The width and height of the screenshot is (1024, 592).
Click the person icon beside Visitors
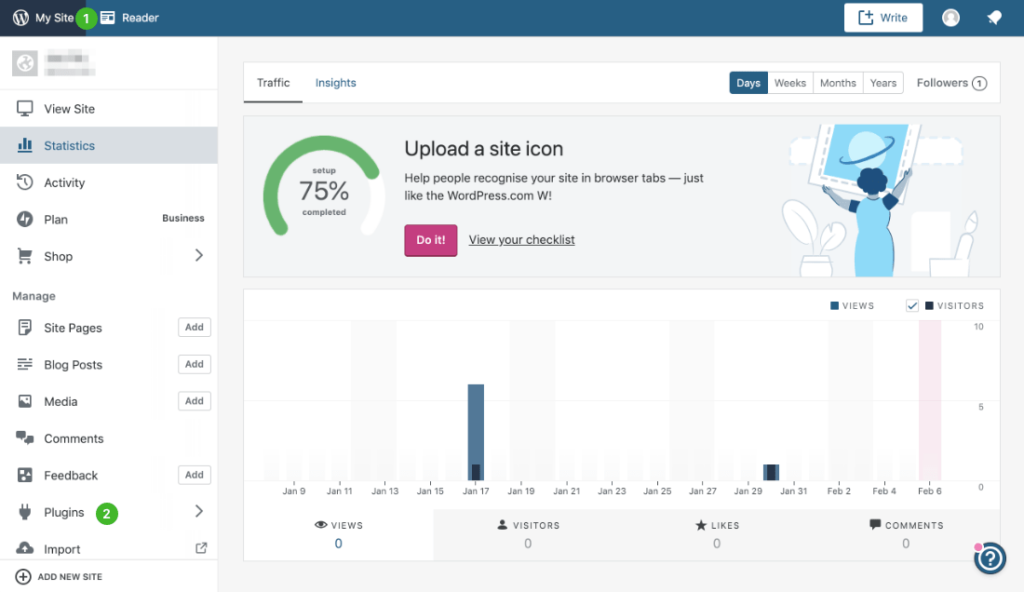click(x=502, y=525)
